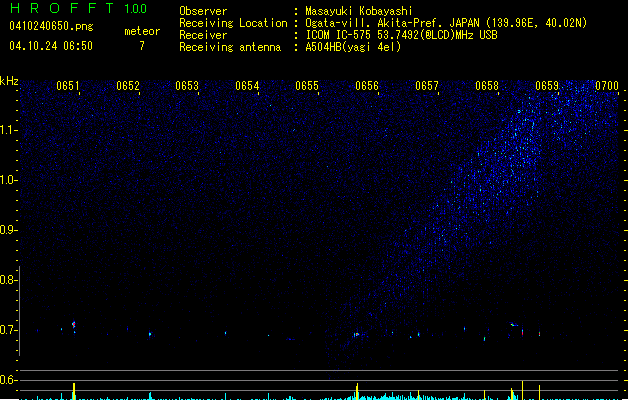Screen dimensions: 629x400
Task: Click the 0659 time marker
Action: [547, 86]
